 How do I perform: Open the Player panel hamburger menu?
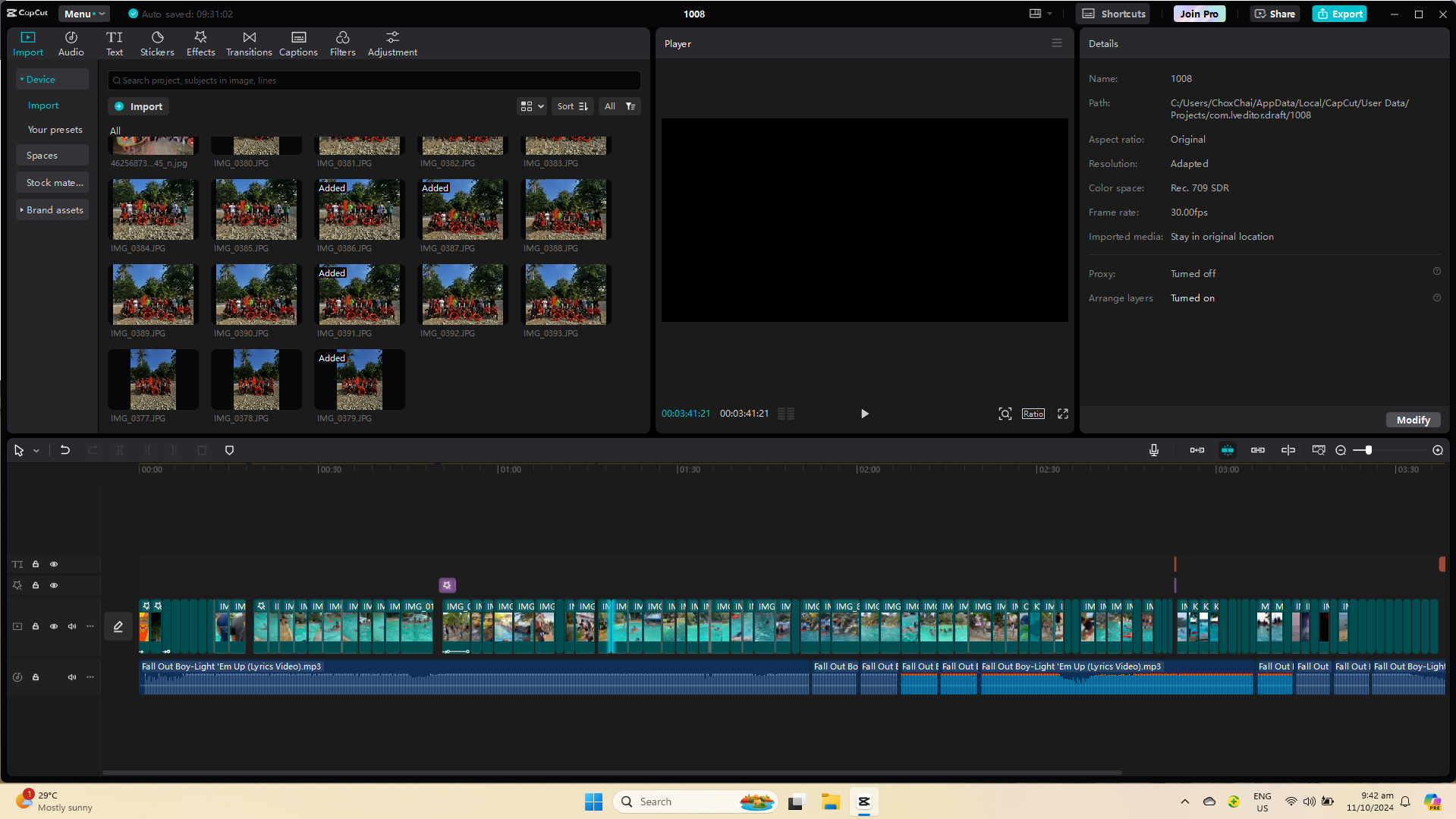pos(1057,43)
